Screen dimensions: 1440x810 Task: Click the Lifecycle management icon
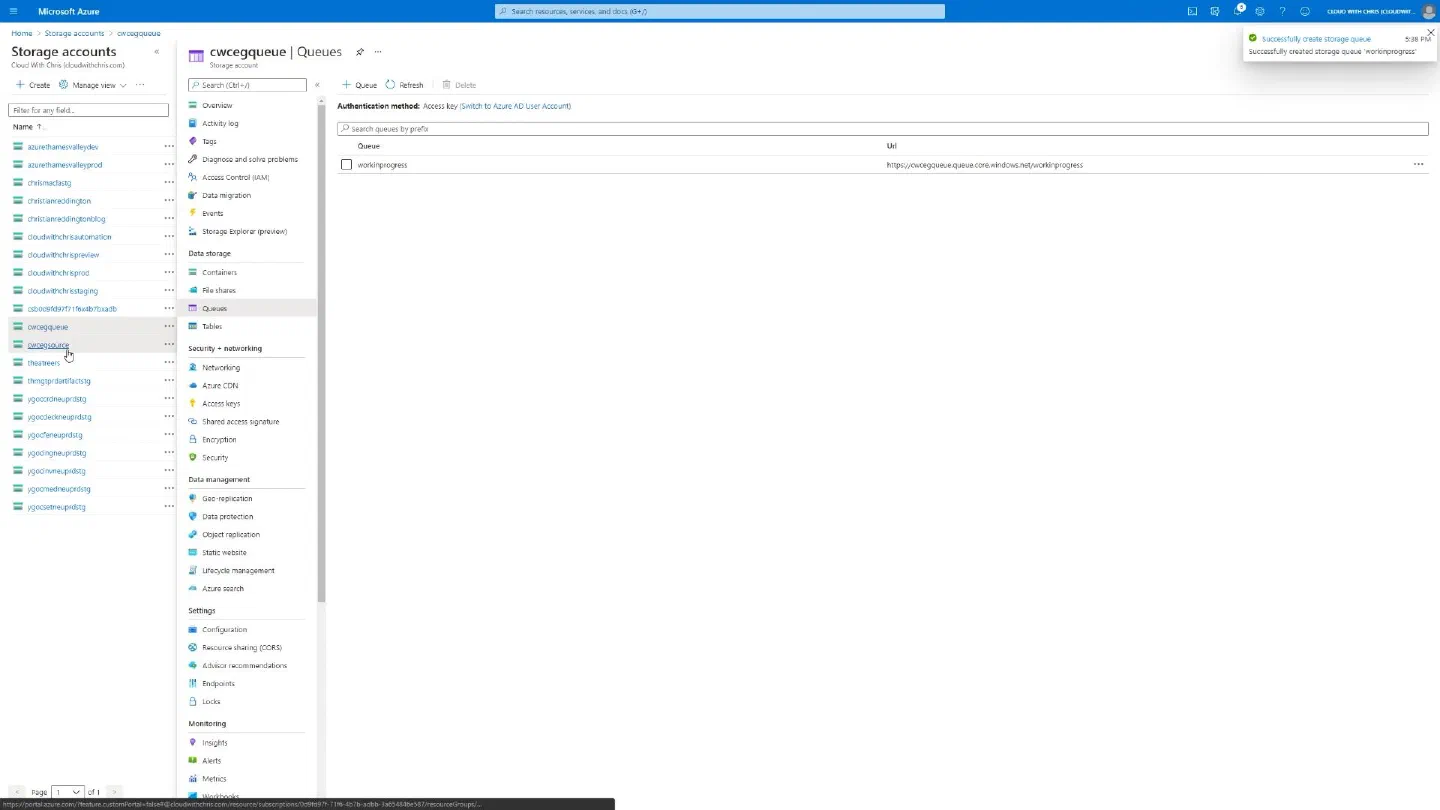(193, 570)
